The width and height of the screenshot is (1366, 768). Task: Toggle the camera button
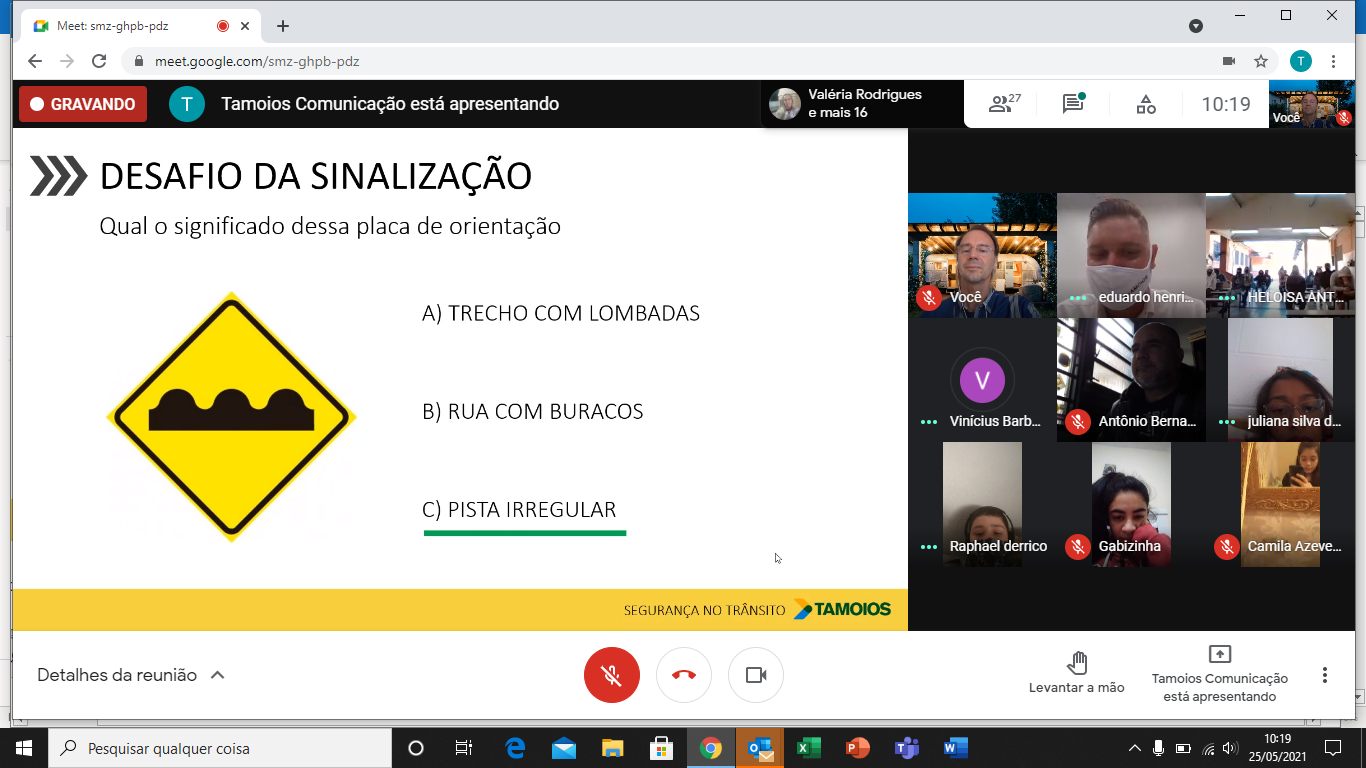click(756, 675)
